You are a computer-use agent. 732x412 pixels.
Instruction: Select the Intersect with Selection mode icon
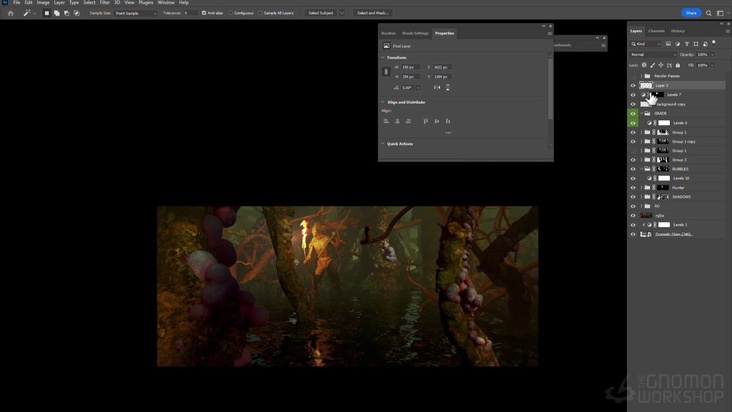(77, 13)
